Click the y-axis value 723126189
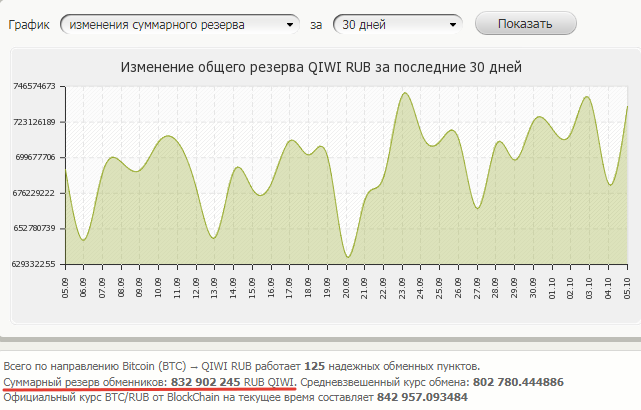641x410 pixels. pyautogui.click(x=34, y=122)
